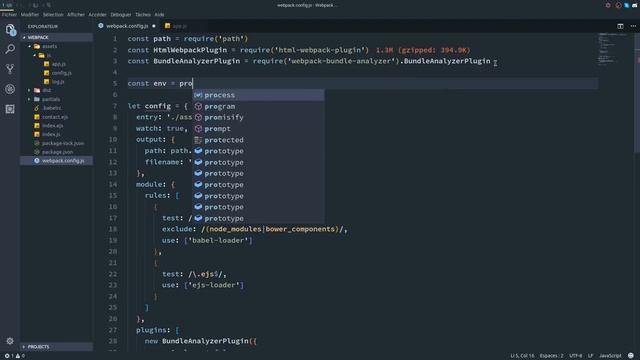Collapse the assets folder

pos(29,46)
